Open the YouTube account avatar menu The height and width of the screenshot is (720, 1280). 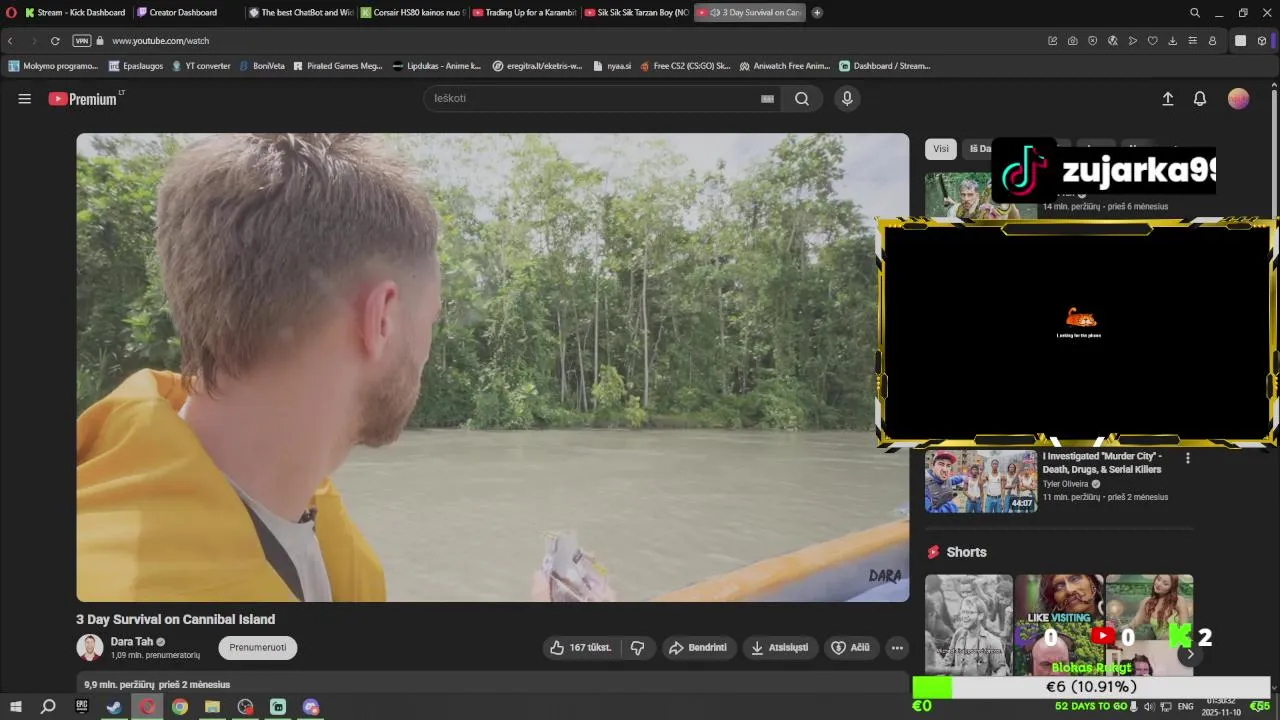pos(1239,99)
